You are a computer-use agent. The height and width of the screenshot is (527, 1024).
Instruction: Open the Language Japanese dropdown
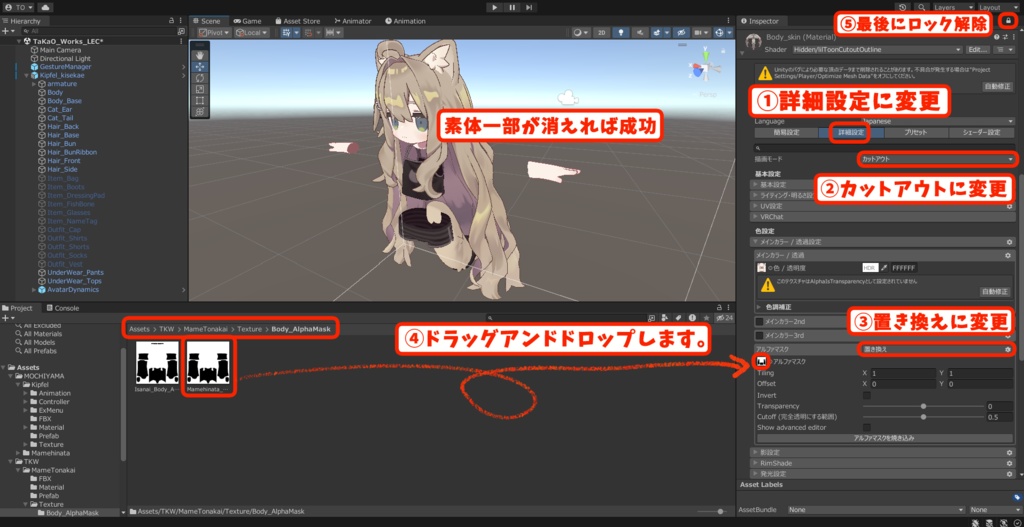coord(936,121)
